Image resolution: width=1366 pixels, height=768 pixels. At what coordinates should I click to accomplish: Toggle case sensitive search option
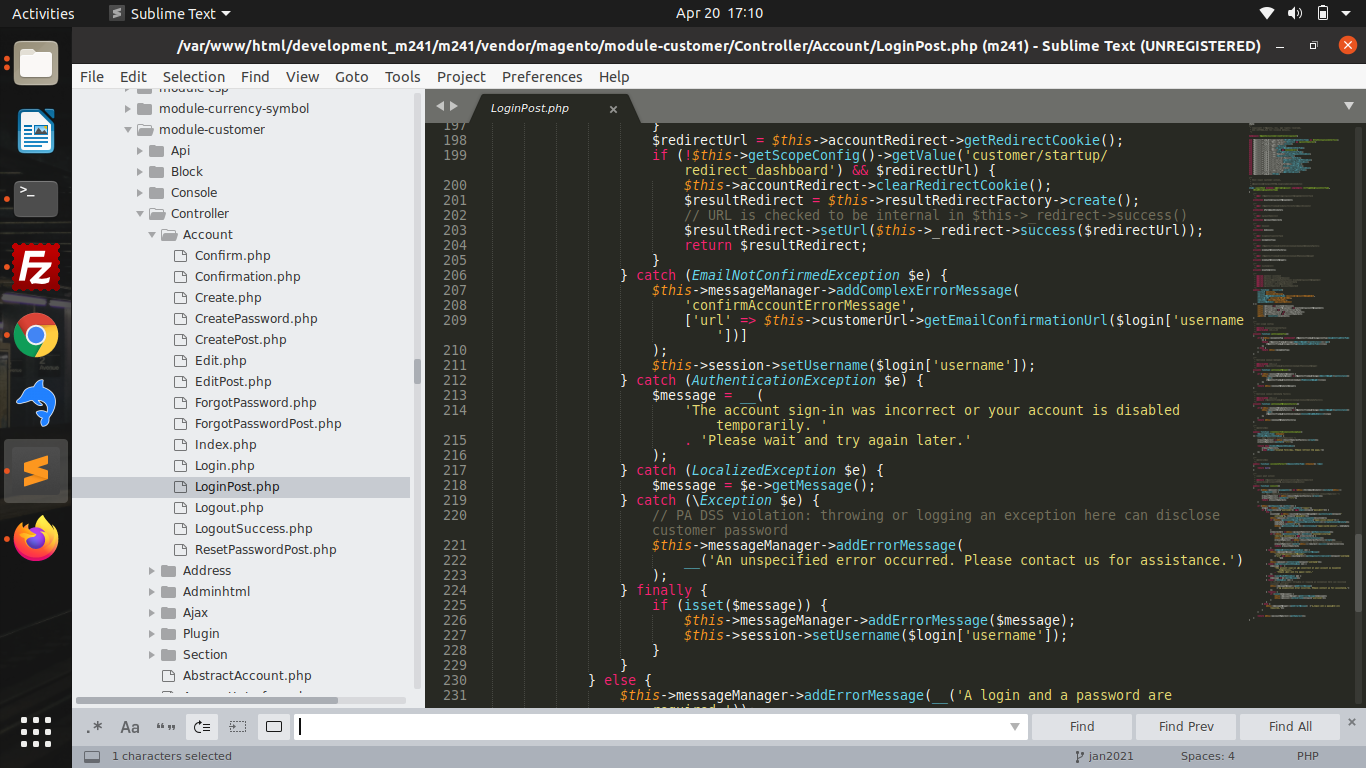click(130, 727)
